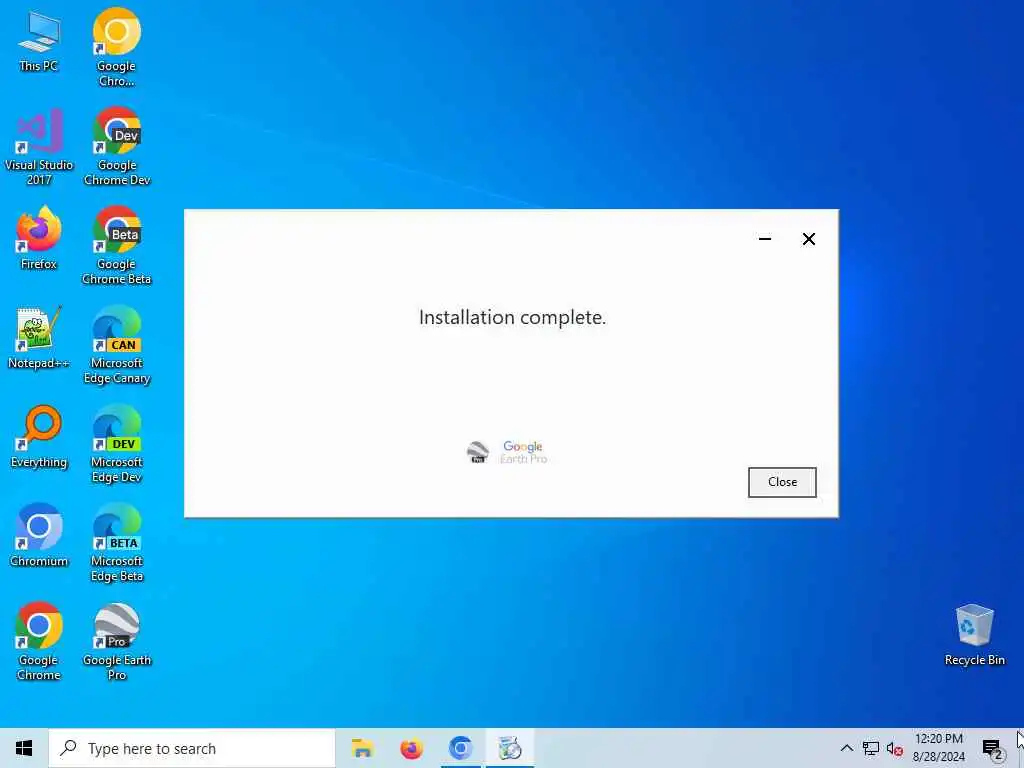
Task: Open File Explorer from the taskbar
Action: click(x=362, y=748)
